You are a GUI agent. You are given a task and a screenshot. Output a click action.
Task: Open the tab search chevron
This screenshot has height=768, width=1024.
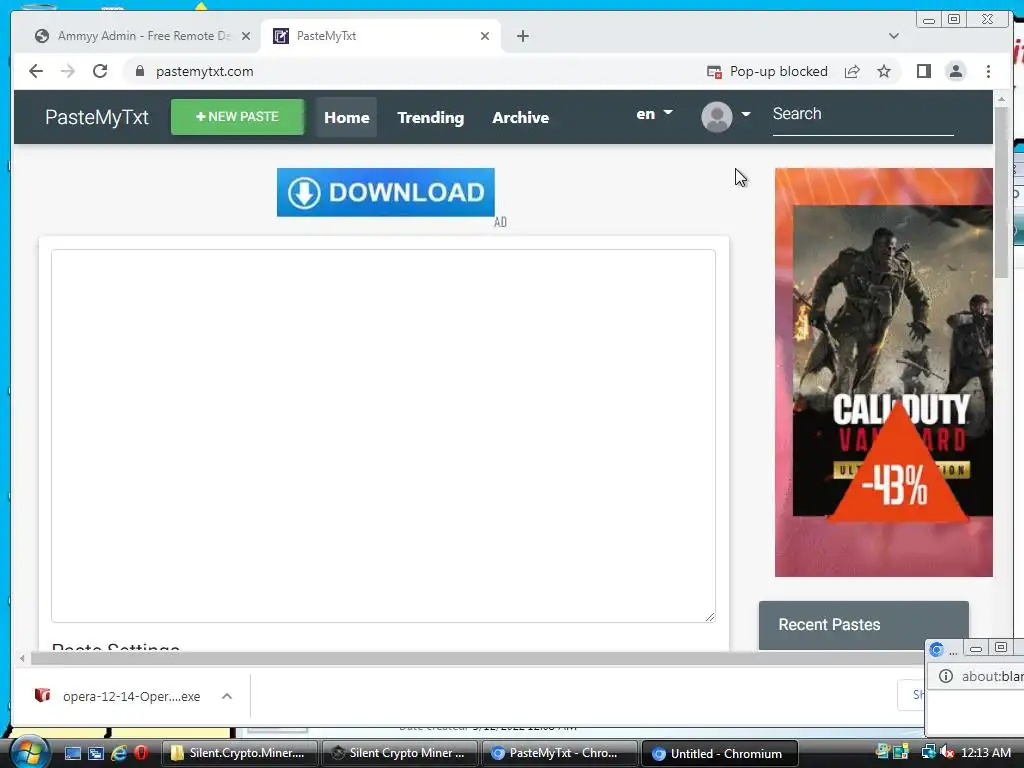click(893, 36)
